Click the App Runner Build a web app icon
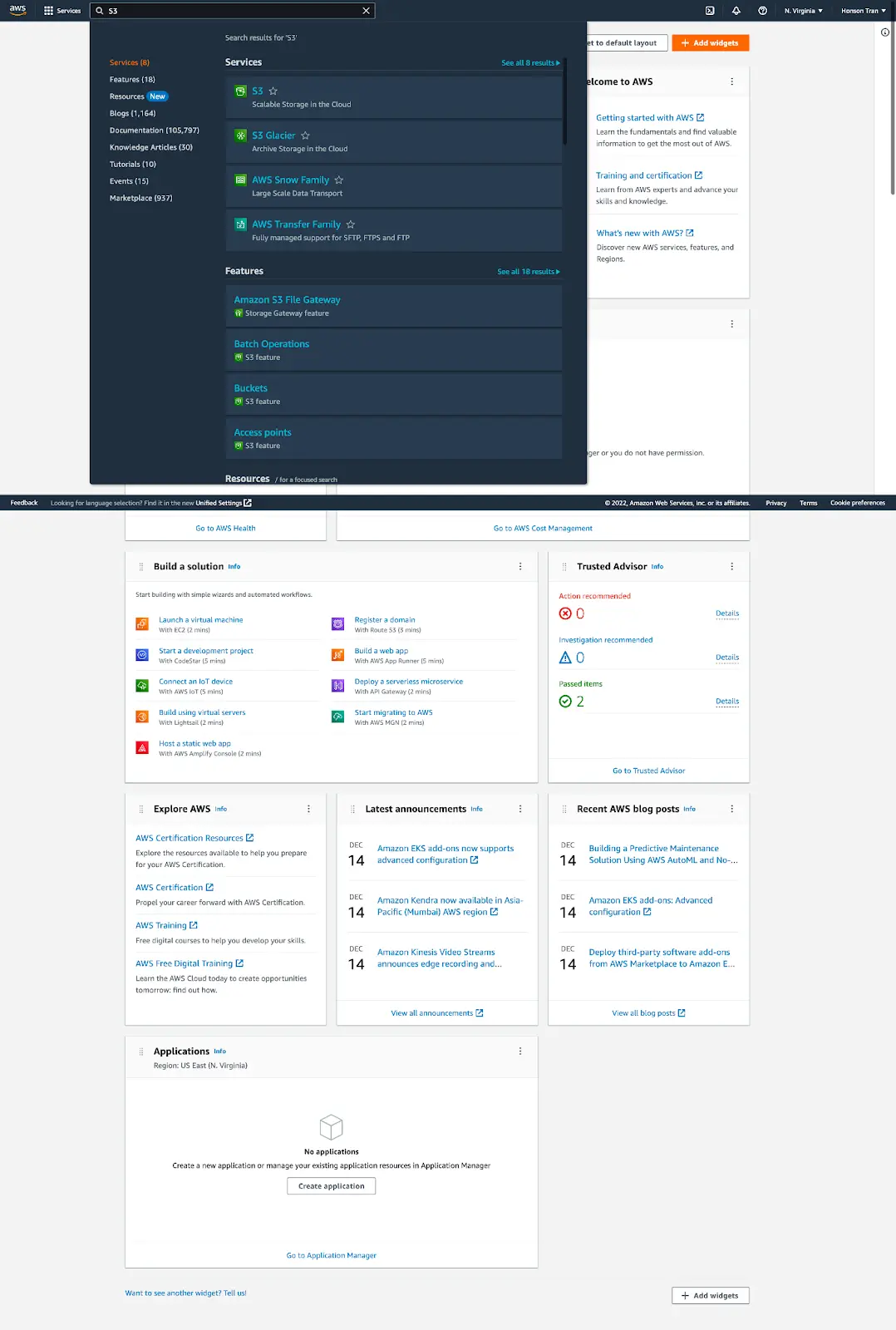This screenshot has height=1330, width=896. pyautogui.click(x=338, y=655)
